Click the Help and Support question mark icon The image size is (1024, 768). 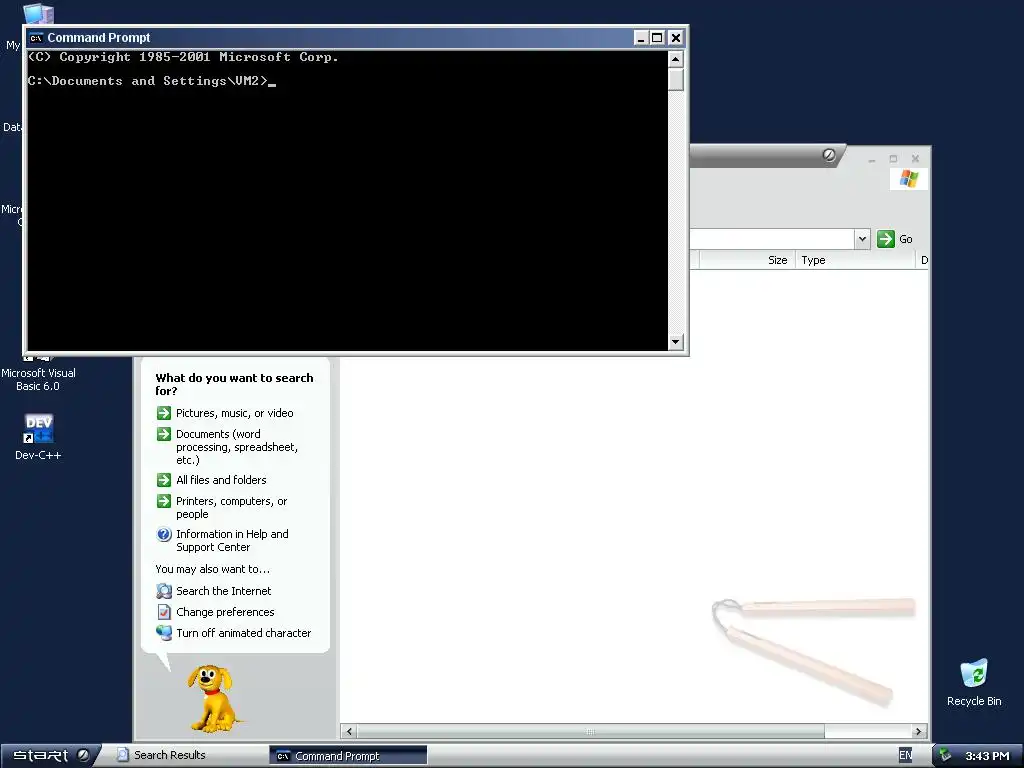tap(164, 534)
